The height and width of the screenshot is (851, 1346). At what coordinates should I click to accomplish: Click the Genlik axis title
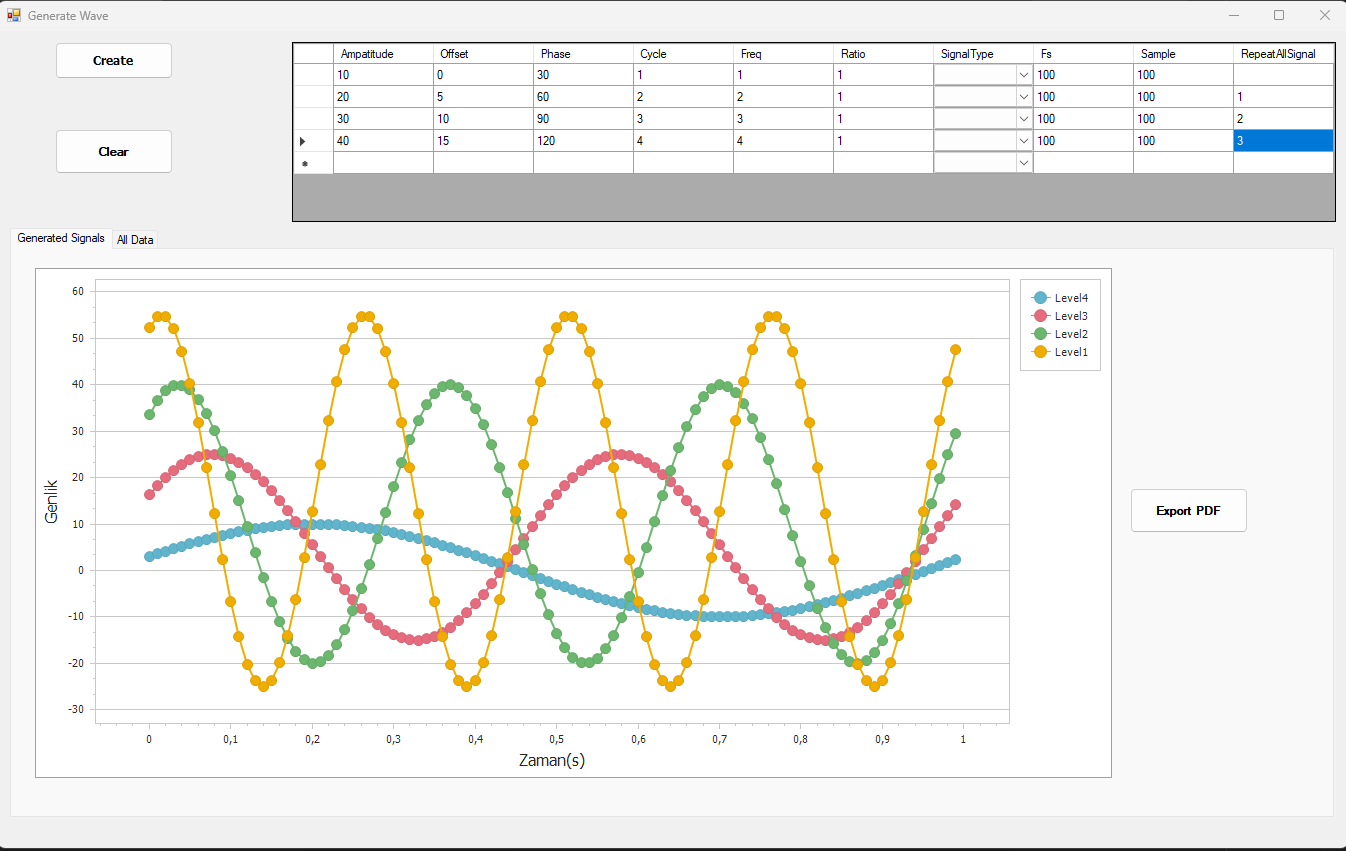click(x=52, y=502)
